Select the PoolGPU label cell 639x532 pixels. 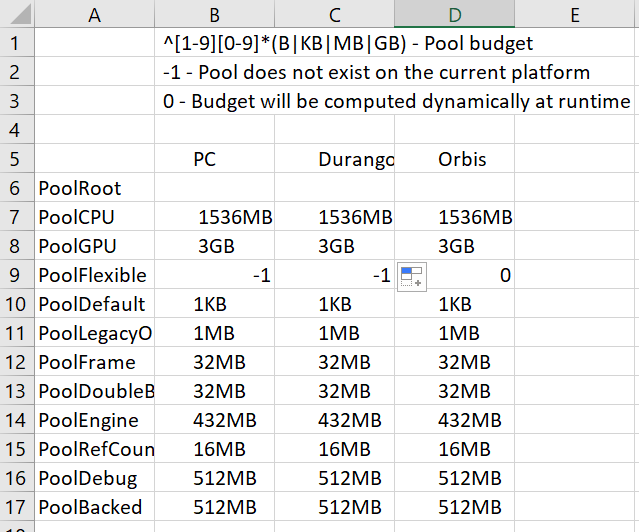pos(95,245)
